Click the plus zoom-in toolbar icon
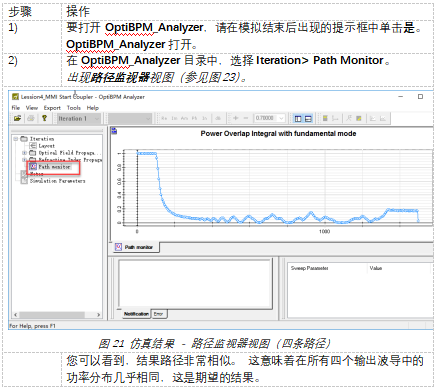The width and height of the screenshot is (436, 389). click(x=236, y=118)
